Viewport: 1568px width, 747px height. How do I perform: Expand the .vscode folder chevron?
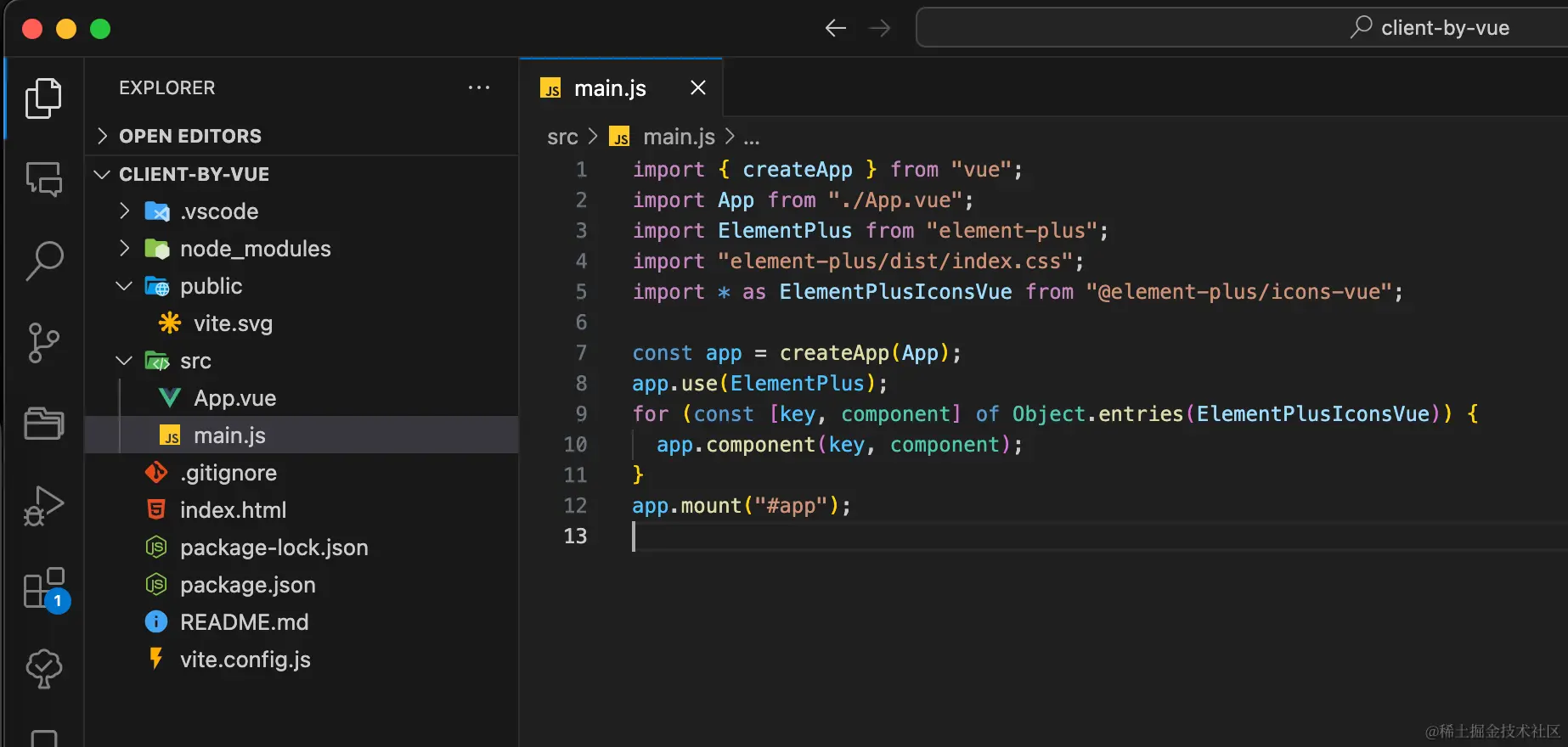pyautogui.click(x=125, y=211)
